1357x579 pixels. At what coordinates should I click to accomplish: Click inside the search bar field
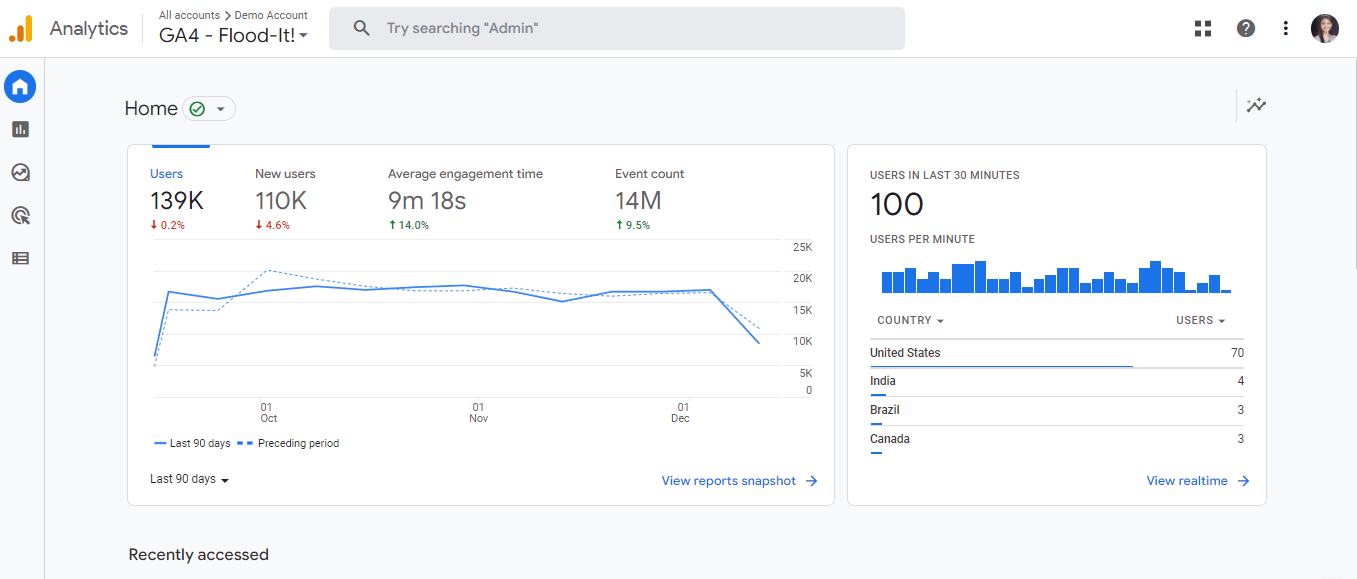click(x=616, y=28)
